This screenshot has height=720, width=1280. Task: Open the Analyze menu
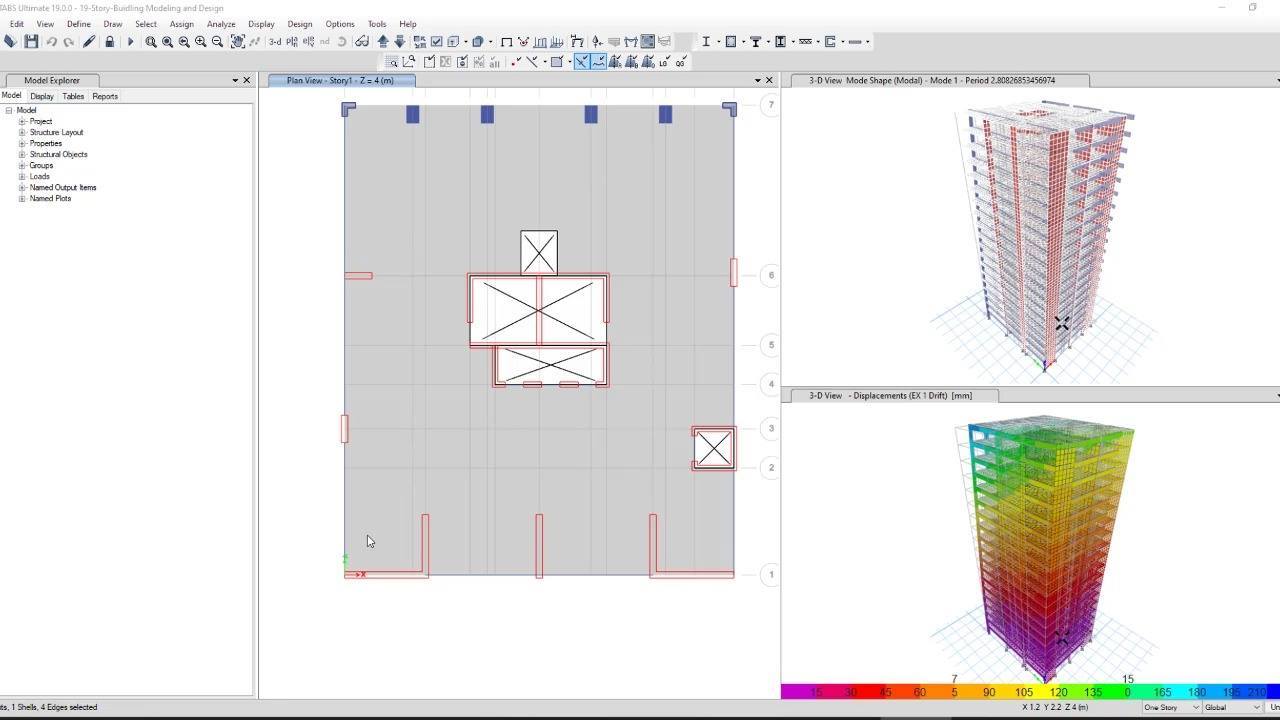pyautogui.click(x=221, y=24)
